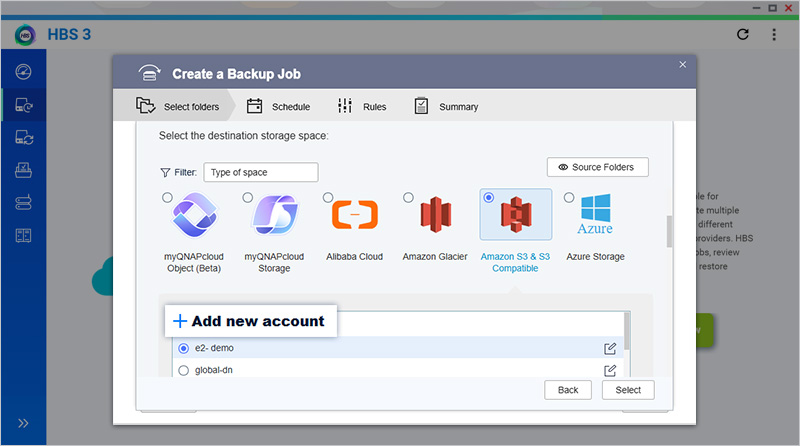800x446 pixels.
Task: Click the Back button
Action: (568, 390)
